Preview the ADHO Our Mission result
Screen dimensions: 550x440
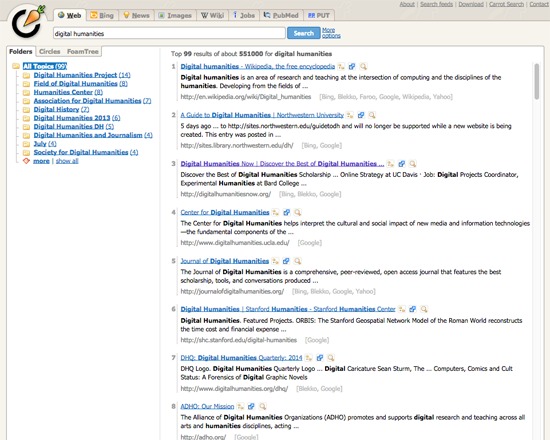pos(263,406)
